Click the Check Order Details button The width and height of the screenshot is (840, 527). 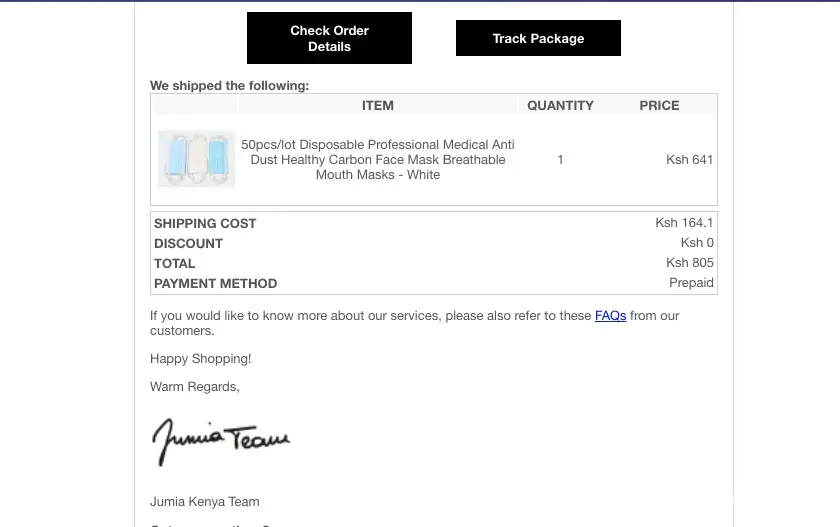pyautogui.click(x=329, y=38)
